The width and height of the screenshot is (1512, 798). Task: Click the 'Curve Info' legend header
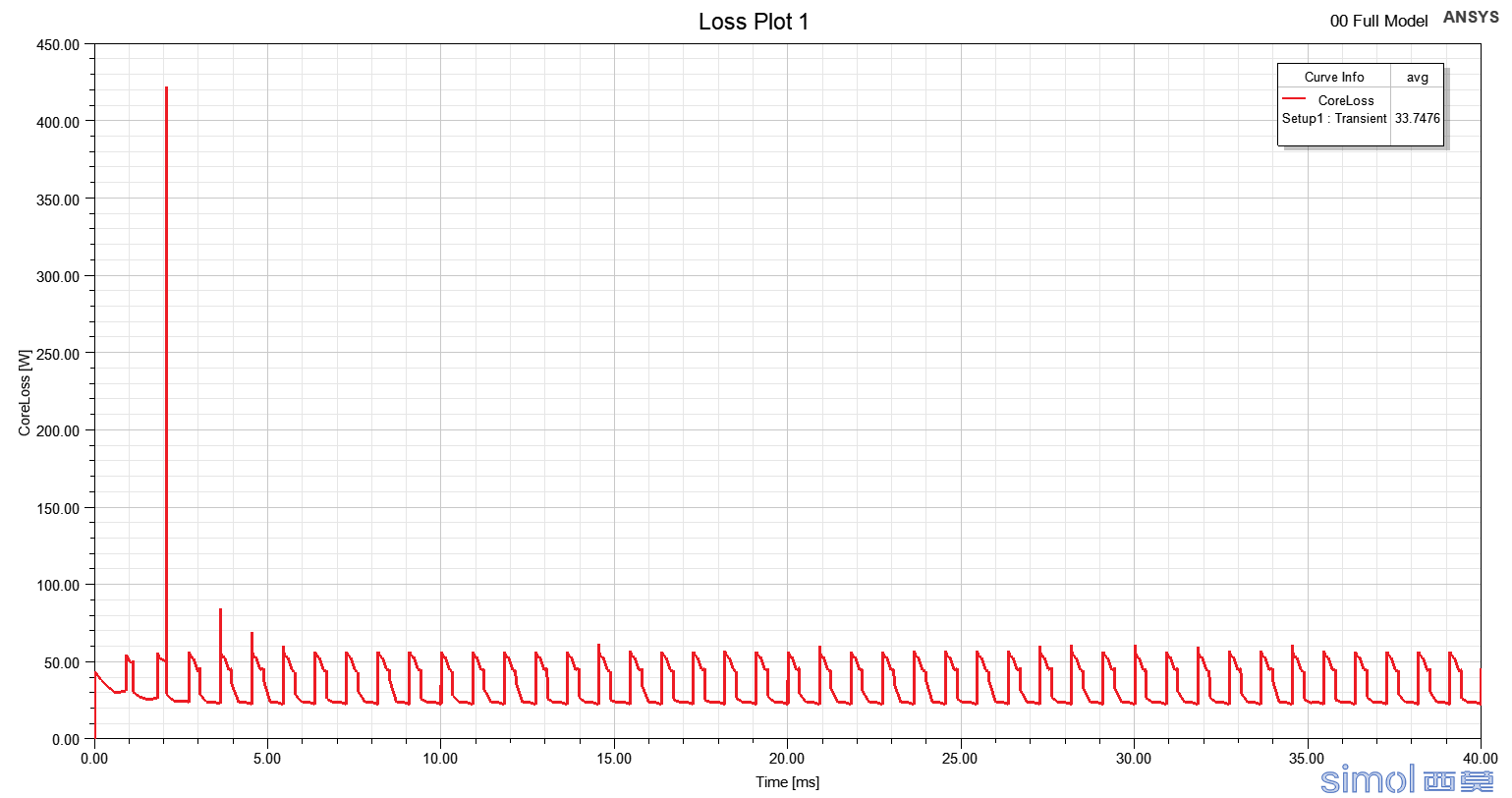tap(1334, 77)
